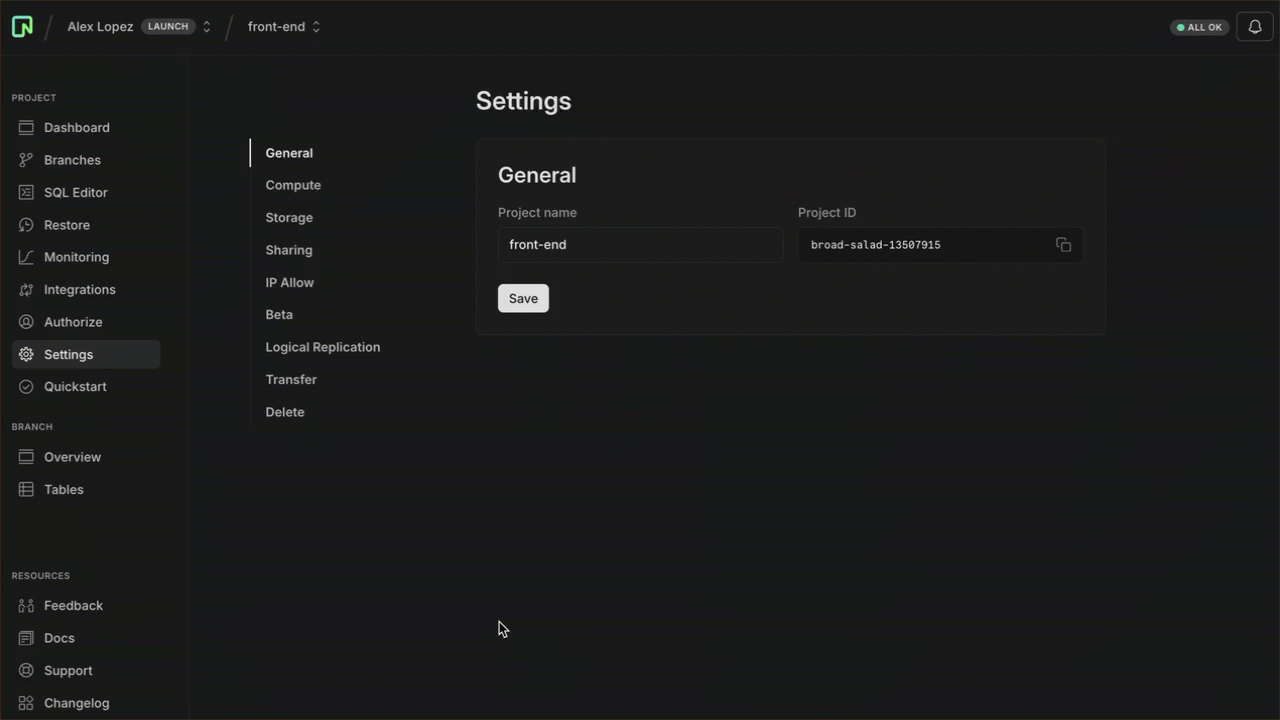Expand the Alex Lopez account switcher

click(x=207, y=27)
